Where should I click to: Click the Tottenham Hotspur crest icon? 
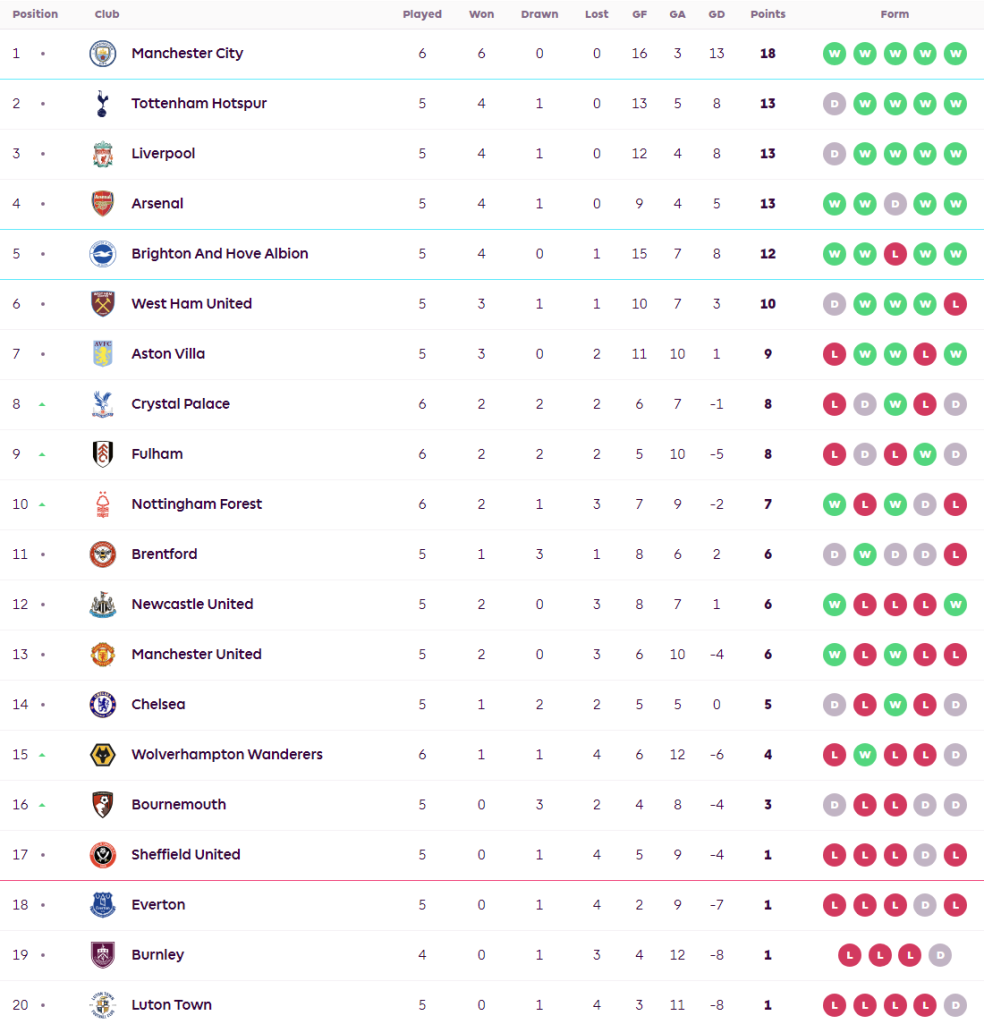(x=102, y=104)
